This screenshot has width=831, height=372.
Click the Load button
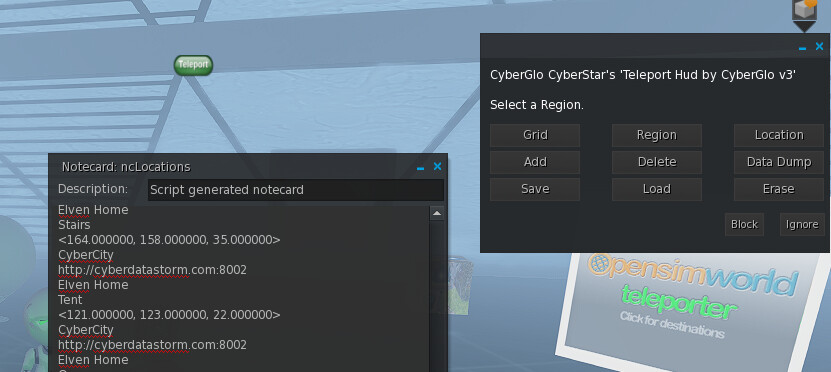click(x=657, y=189)
